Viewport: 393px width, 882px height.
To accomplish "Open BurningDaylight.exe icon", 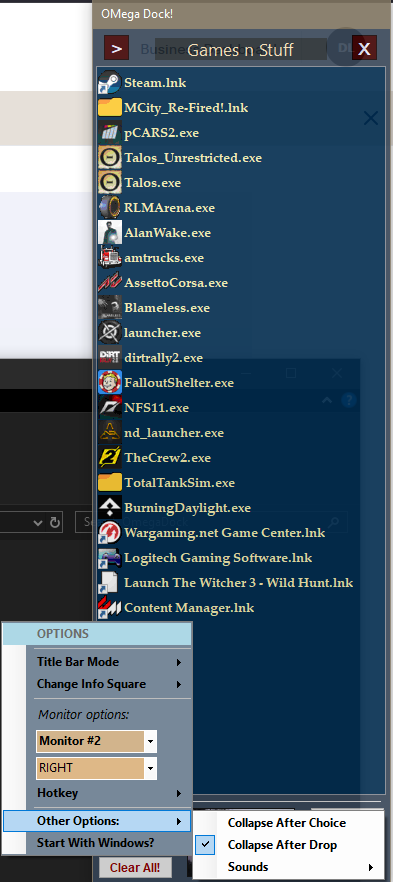I will (x=110, y=507).
